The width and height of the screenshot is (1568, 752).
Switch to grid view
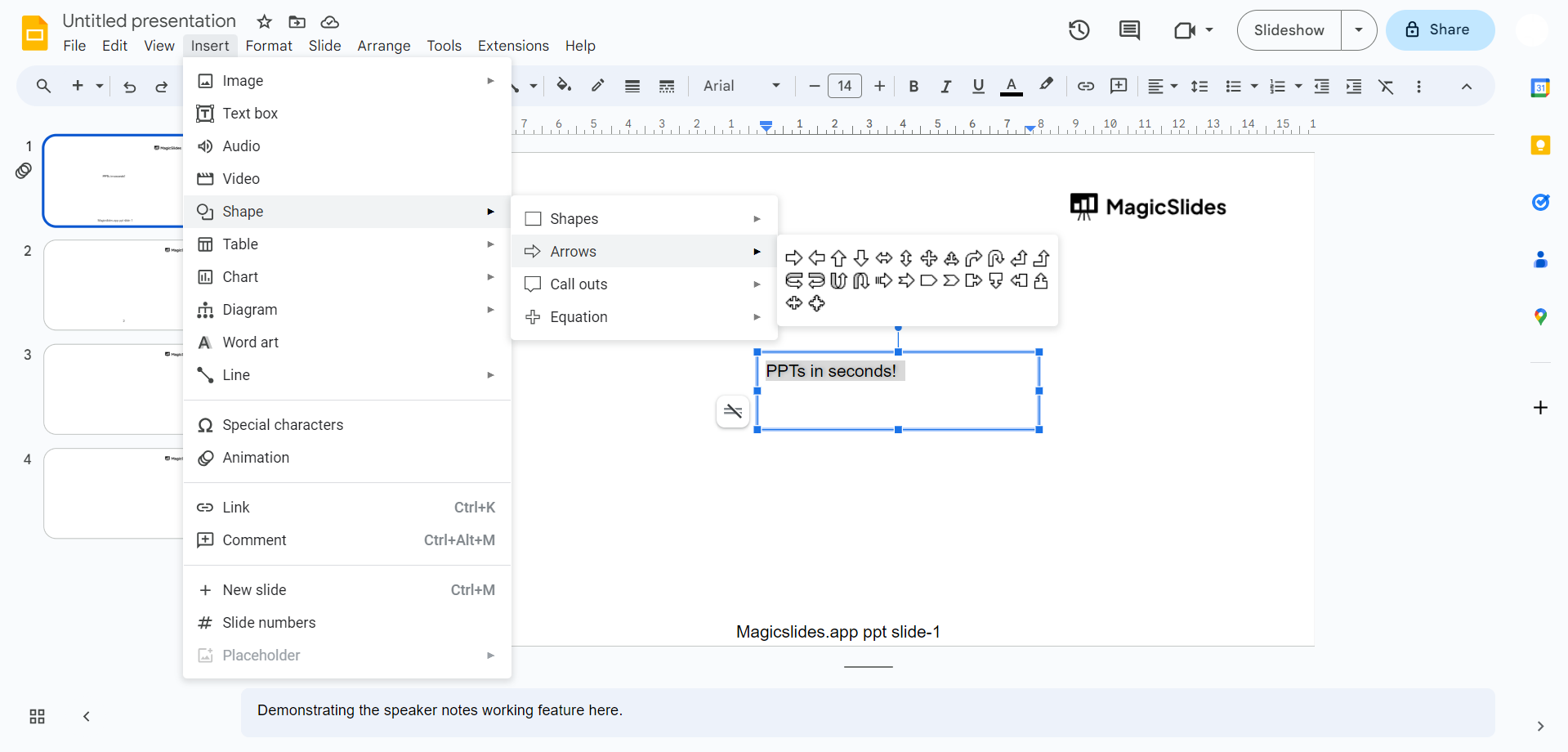click(x=37, y=717)
